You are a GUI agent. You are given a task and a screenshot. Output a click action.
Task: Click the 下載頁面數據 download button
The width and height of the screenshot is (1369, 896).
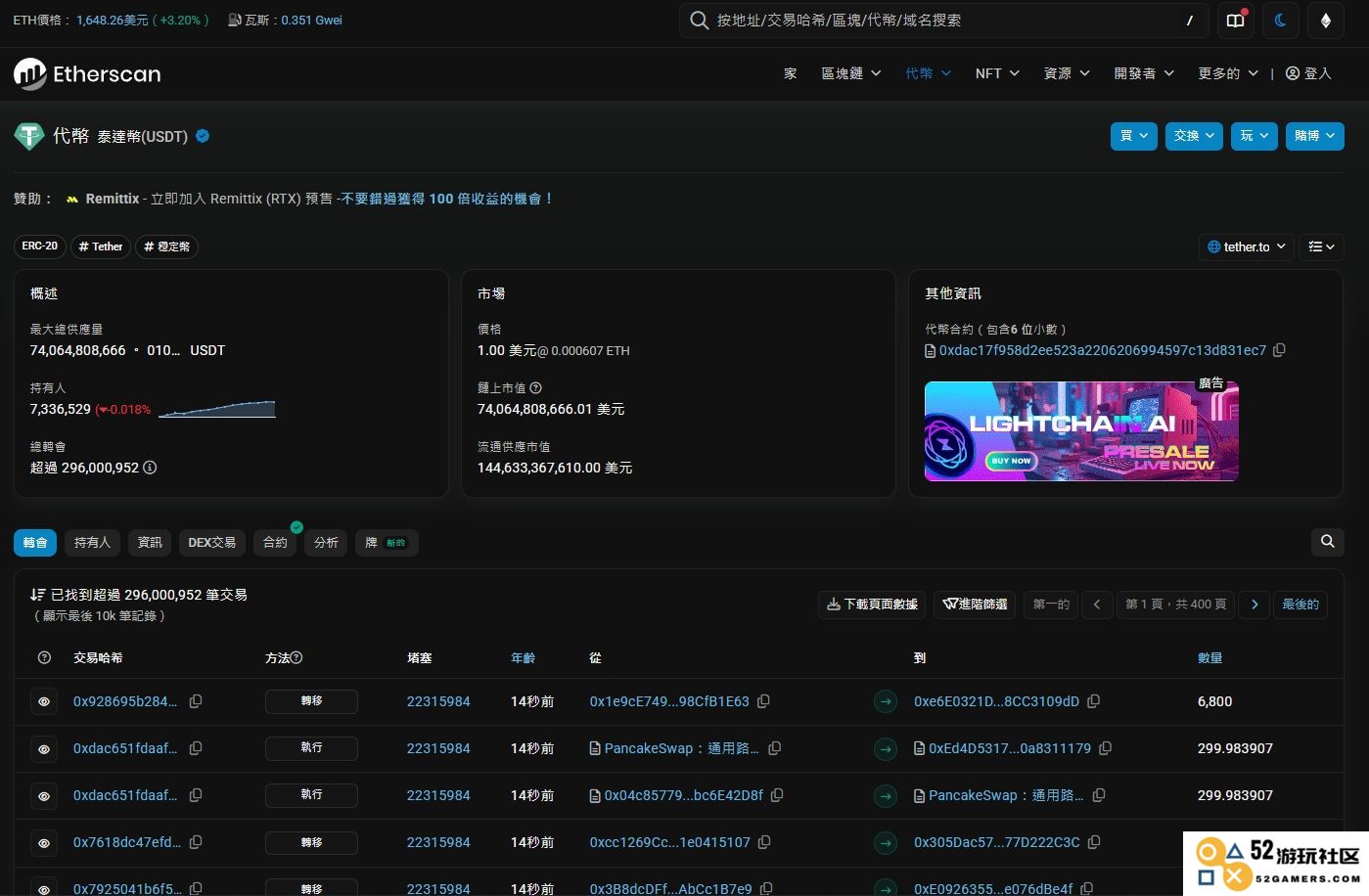(872, 605)
